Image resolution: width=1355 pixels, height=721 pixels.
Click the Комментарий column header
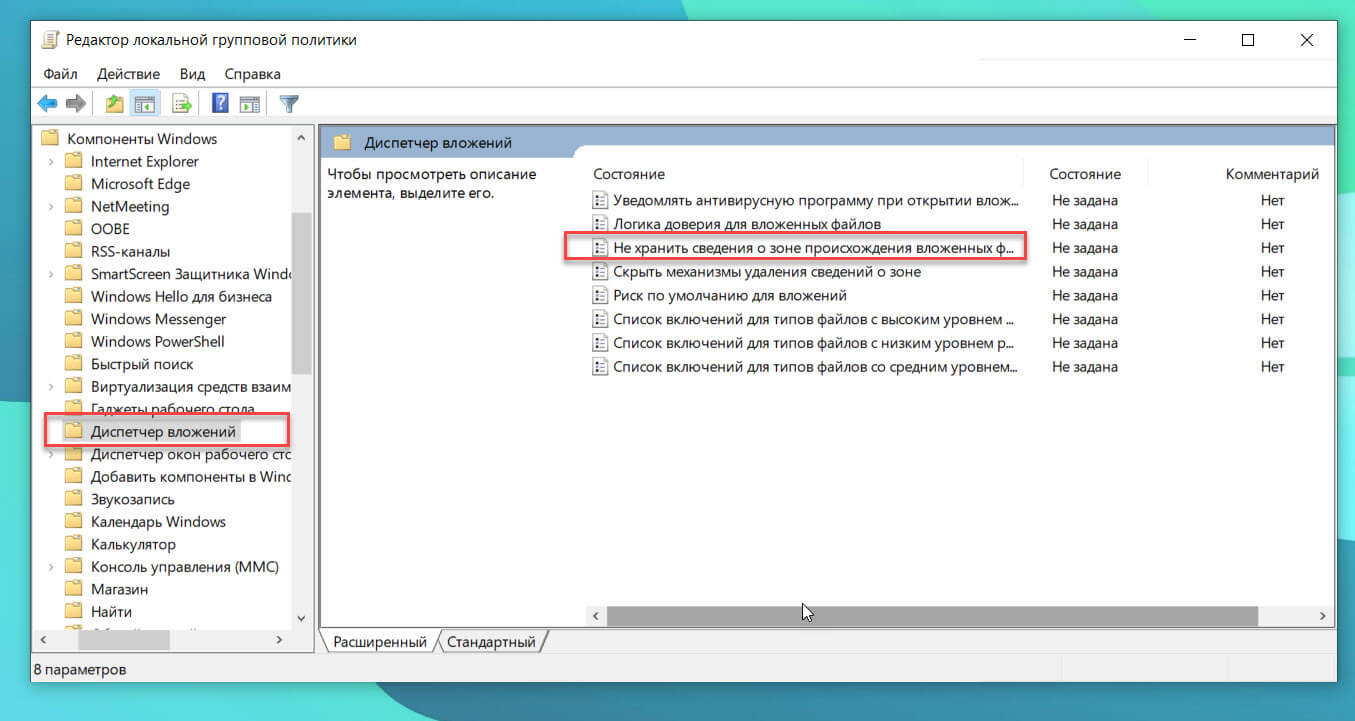point(1272,174)
